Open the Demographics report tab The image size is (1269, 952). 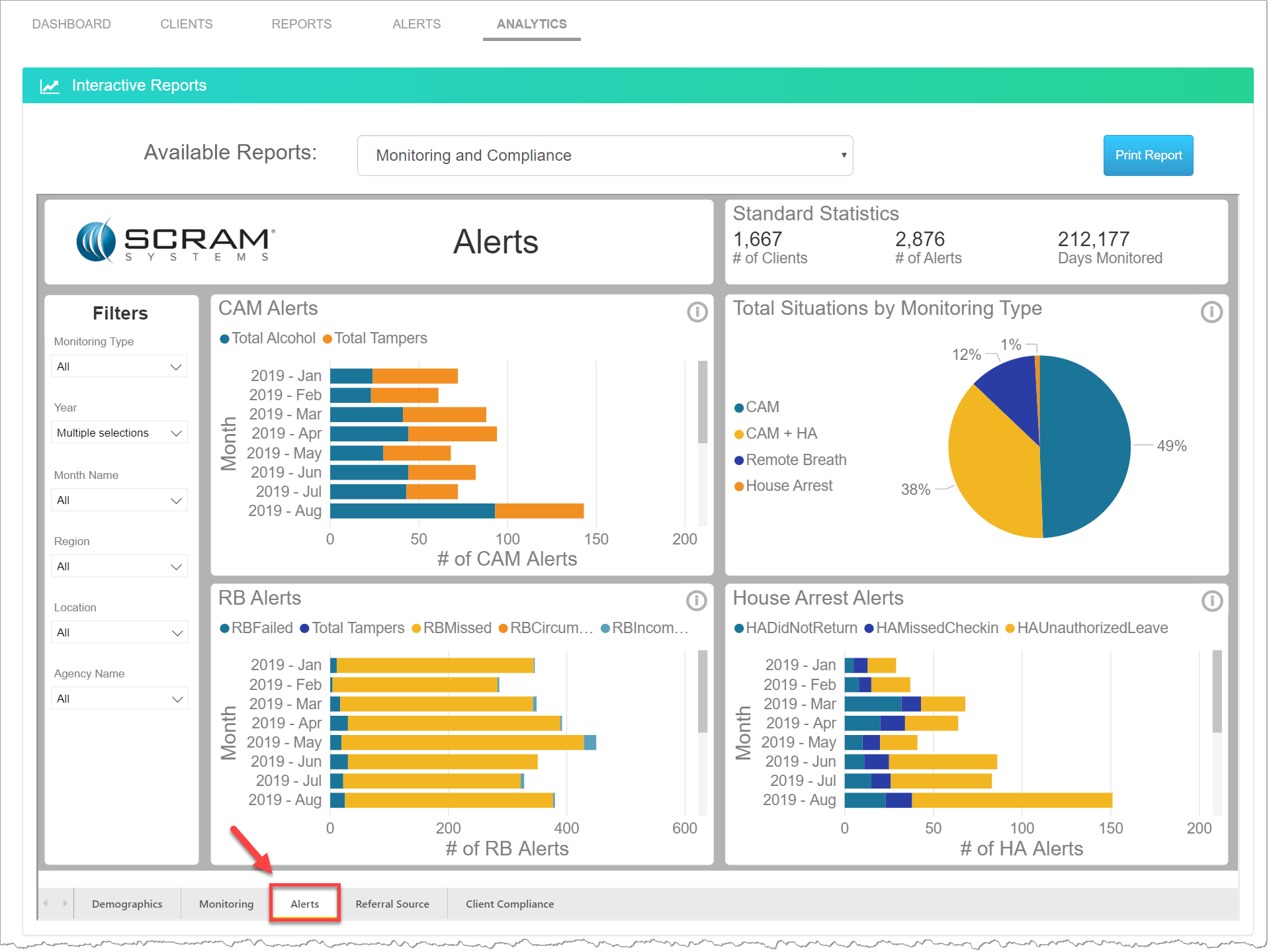click(127, 904)
